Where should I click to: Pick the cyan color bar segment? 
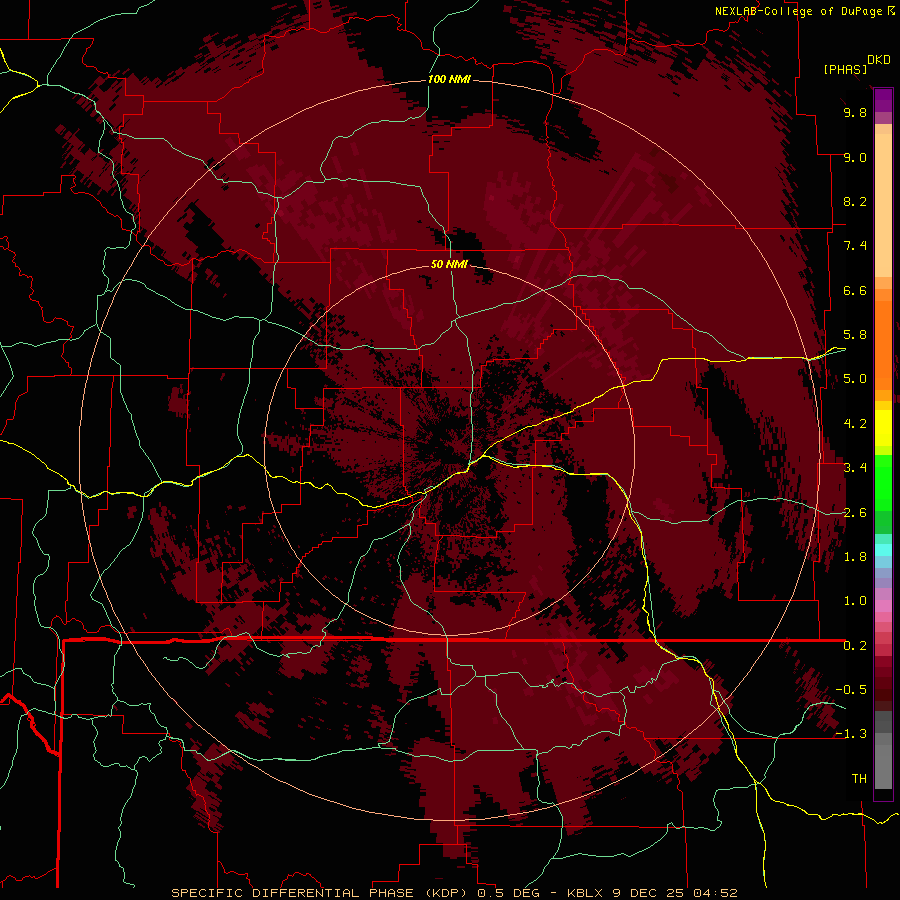click(883, 549)
